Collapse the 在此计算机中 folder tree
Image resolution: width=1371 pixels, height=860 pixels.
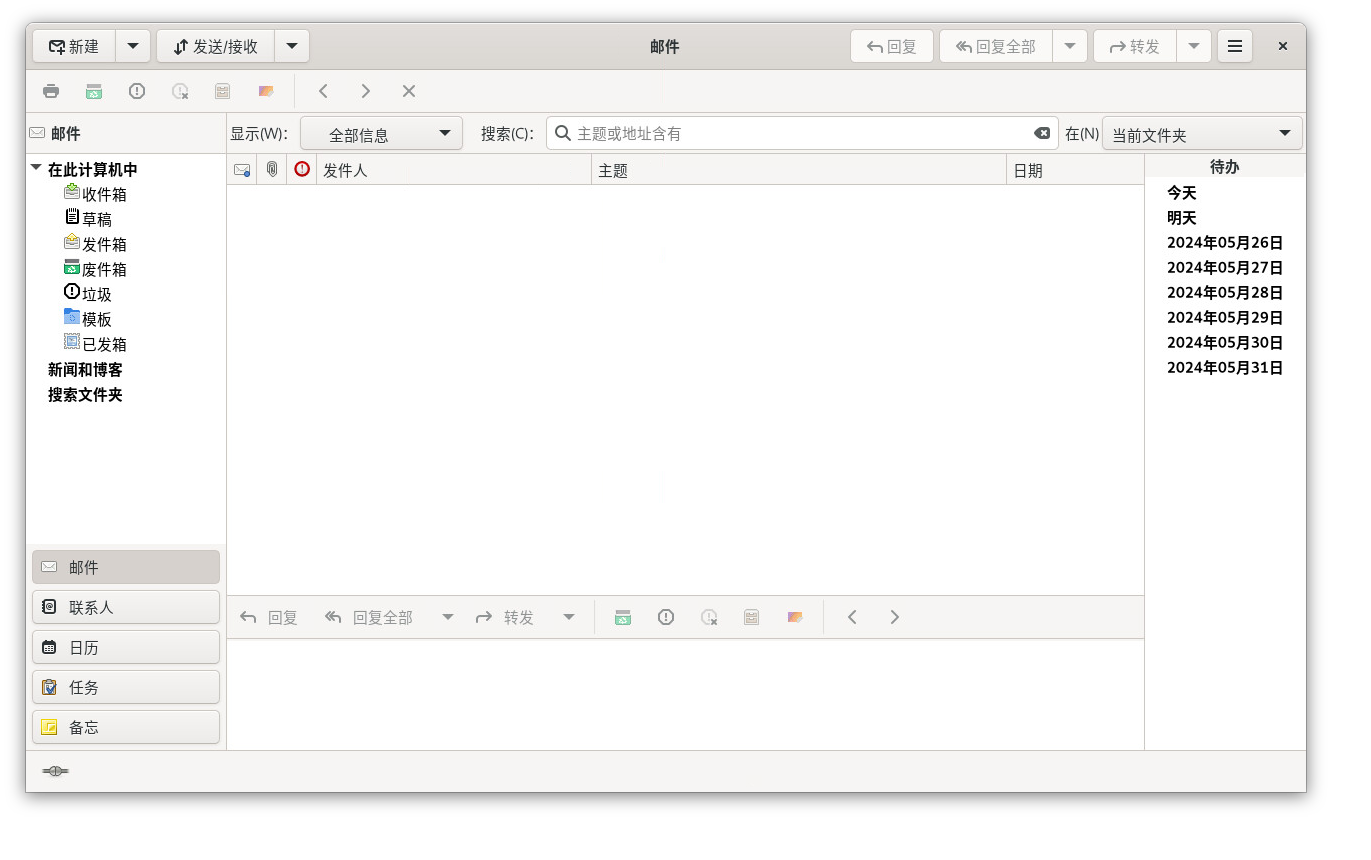click(x=36, y=169)
